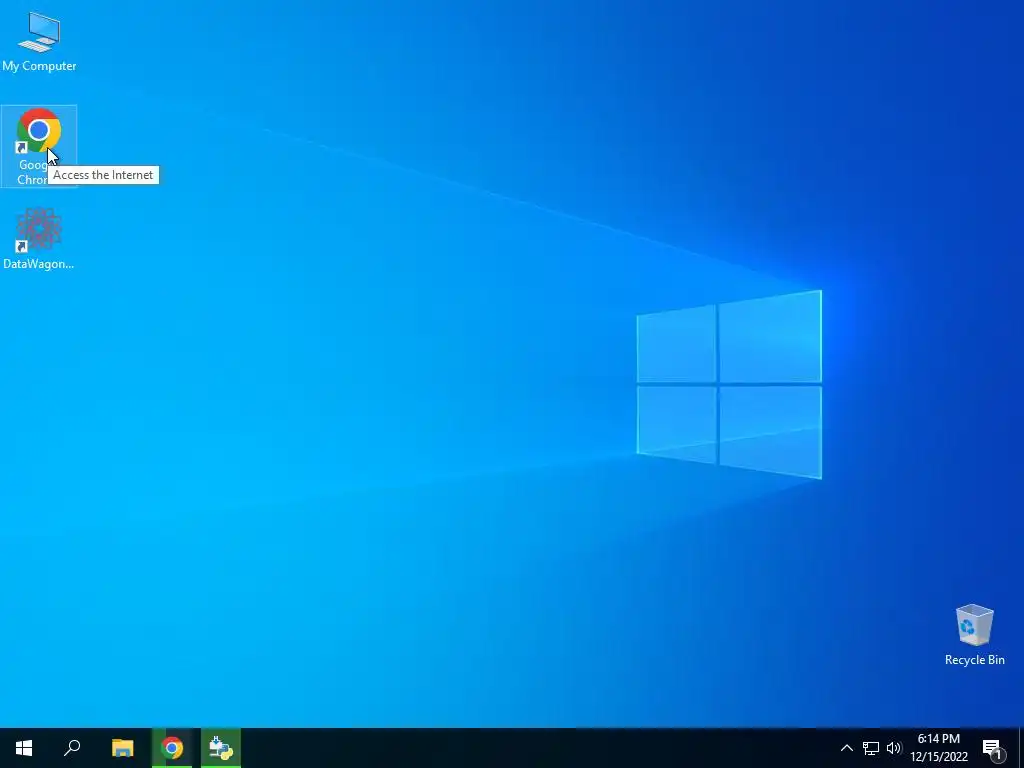Viewport: 1024px width, 768px height.
Task: Open the notification Action Center icon
Action: pyautogui.click(x=993, y=748)
